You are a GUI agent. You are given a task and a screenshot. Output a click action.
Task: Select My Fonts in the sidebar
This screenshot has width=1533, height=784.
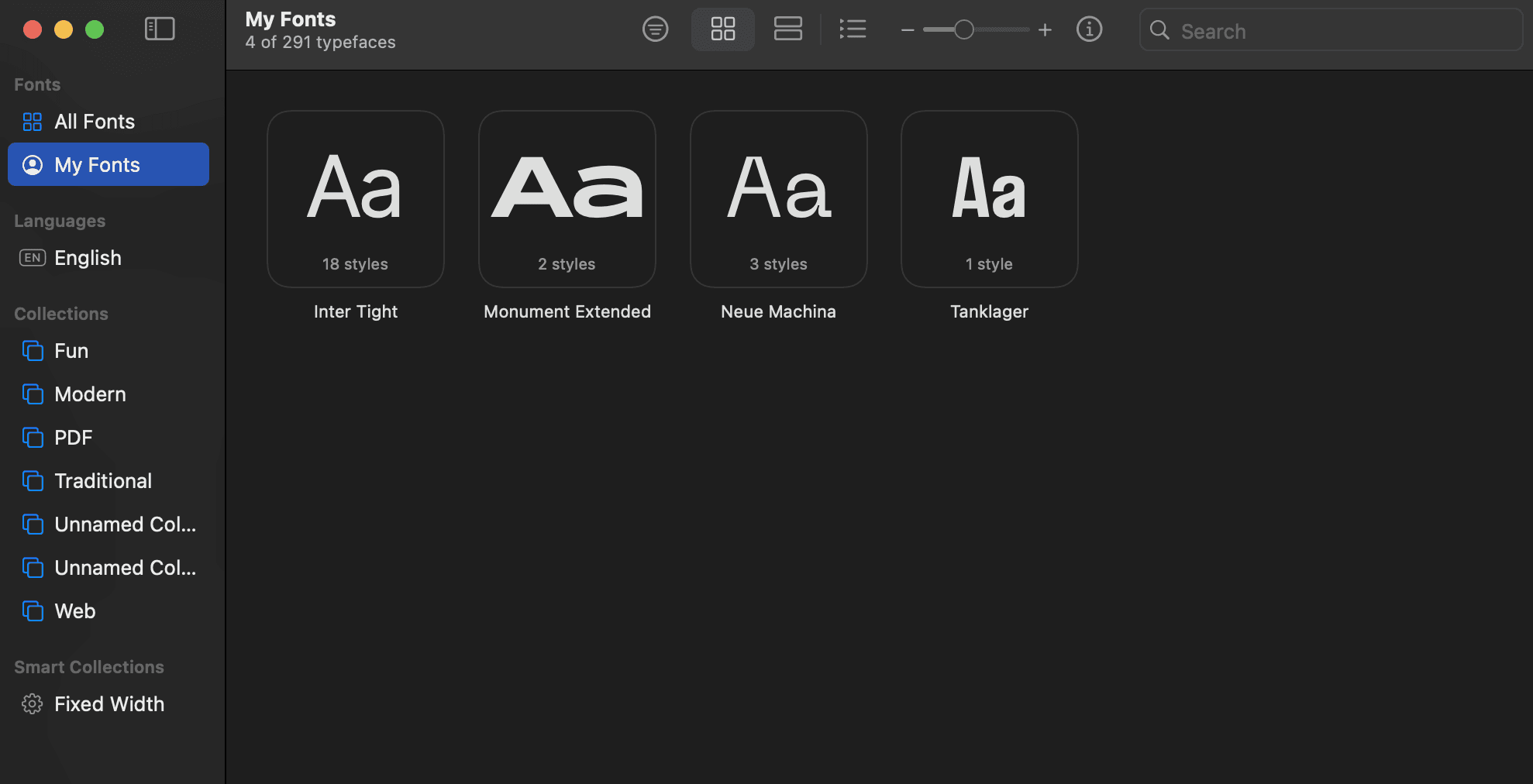click(x=109, y=164)
